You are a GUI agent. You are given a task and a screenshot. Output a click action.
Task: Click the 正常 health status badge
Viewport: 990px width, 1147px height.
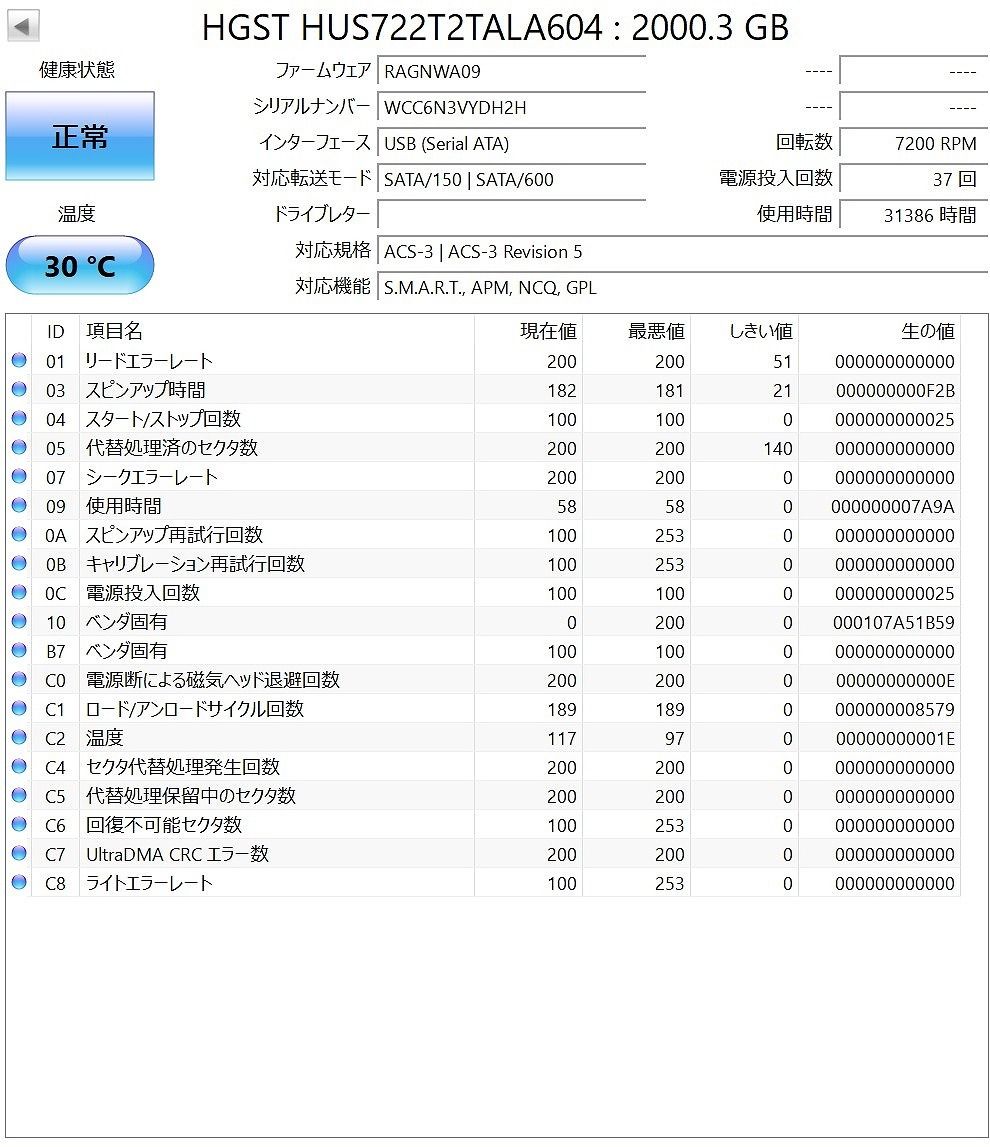(79, 137)
